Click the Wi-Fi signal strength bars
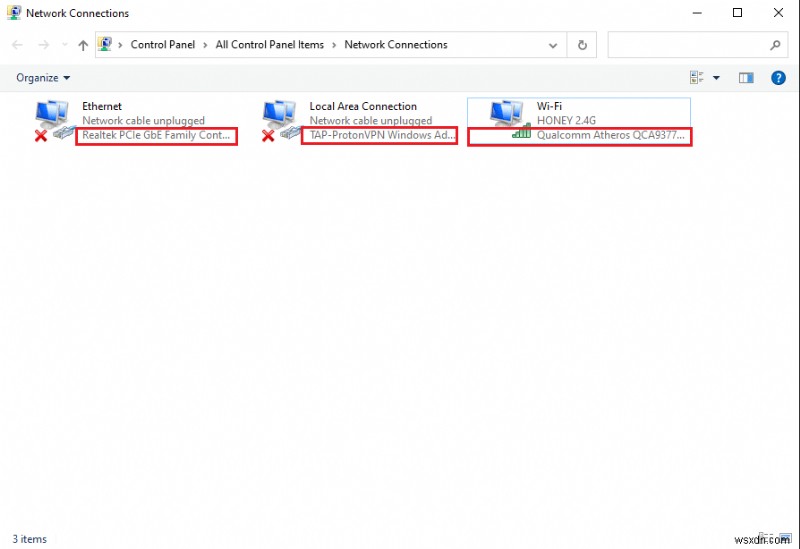Image resolution: width=800 pixels, height=549 pixels. [522, 132]
